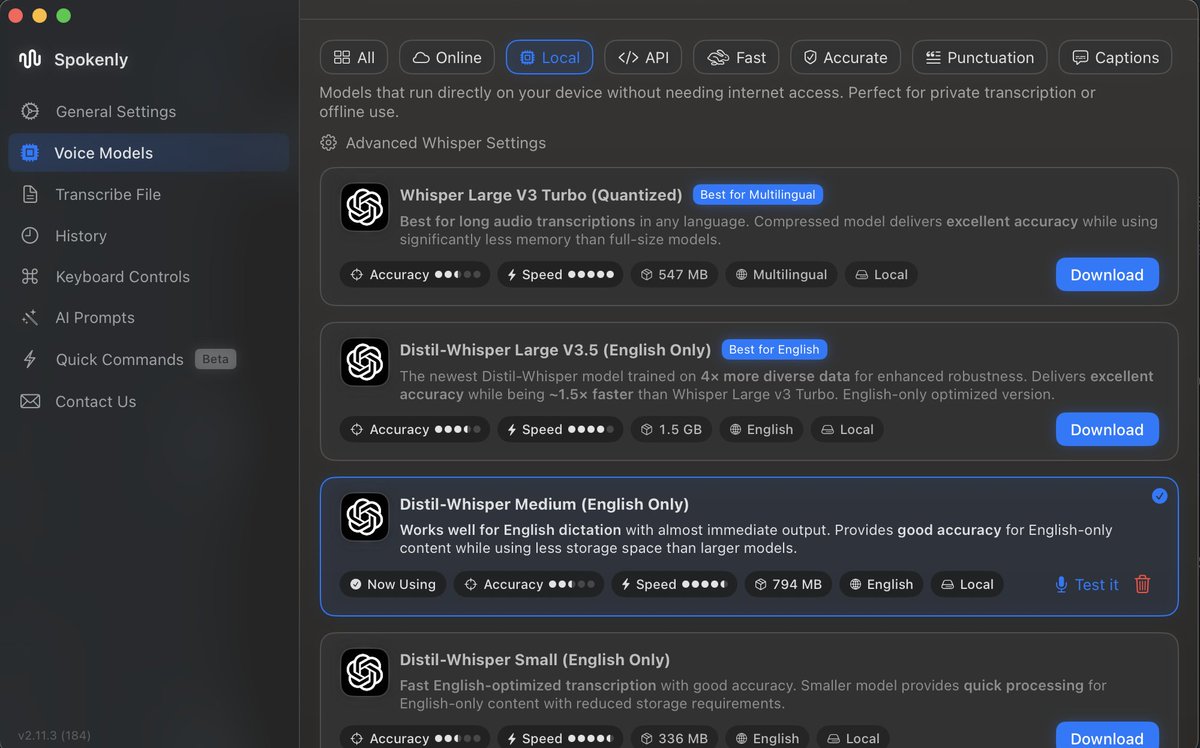
Task: Open the Fast models filter
Action: click(736, 57)
